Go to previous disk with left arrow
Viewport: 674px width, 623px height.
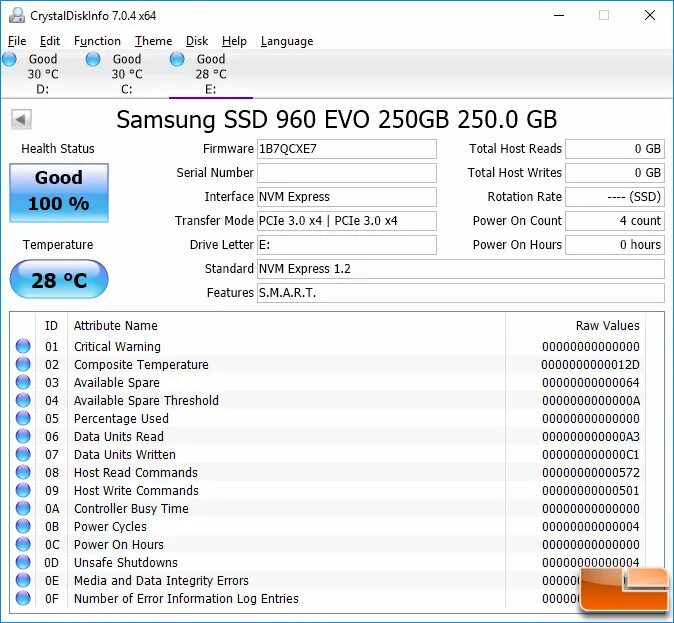click(x=21, y=119)
